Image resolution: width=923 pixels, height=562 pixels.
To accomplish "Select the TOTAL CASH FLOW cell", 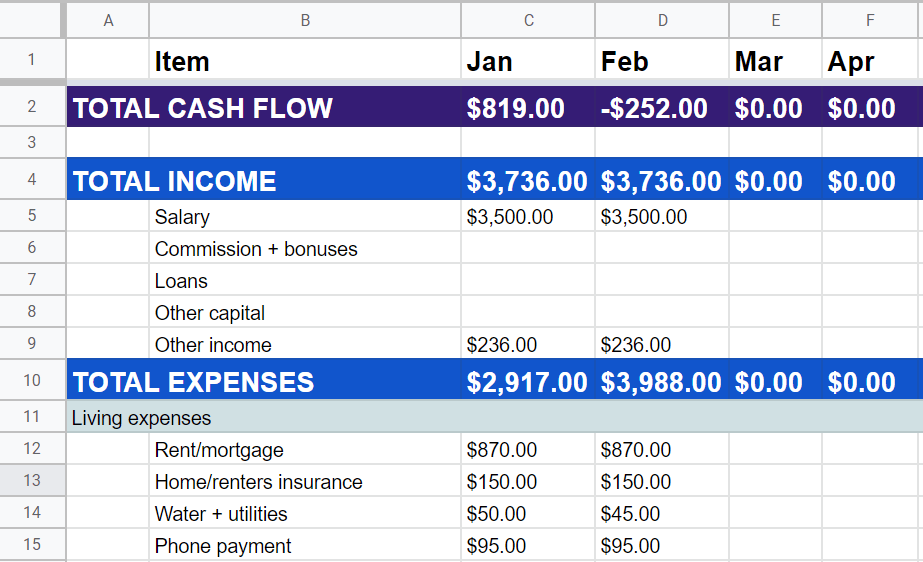I will coord(203,108).
